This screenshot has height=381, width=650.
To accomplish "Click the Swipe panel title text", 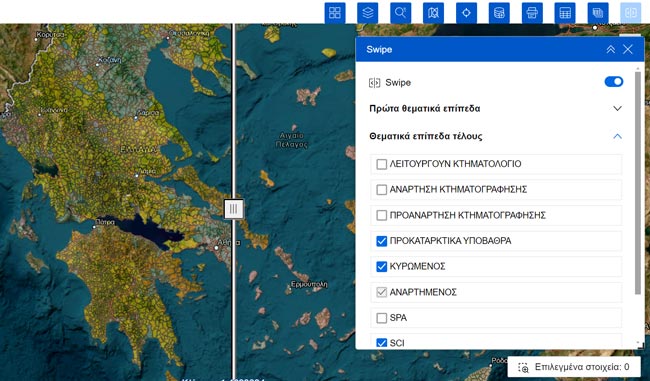I will point(379,49).
